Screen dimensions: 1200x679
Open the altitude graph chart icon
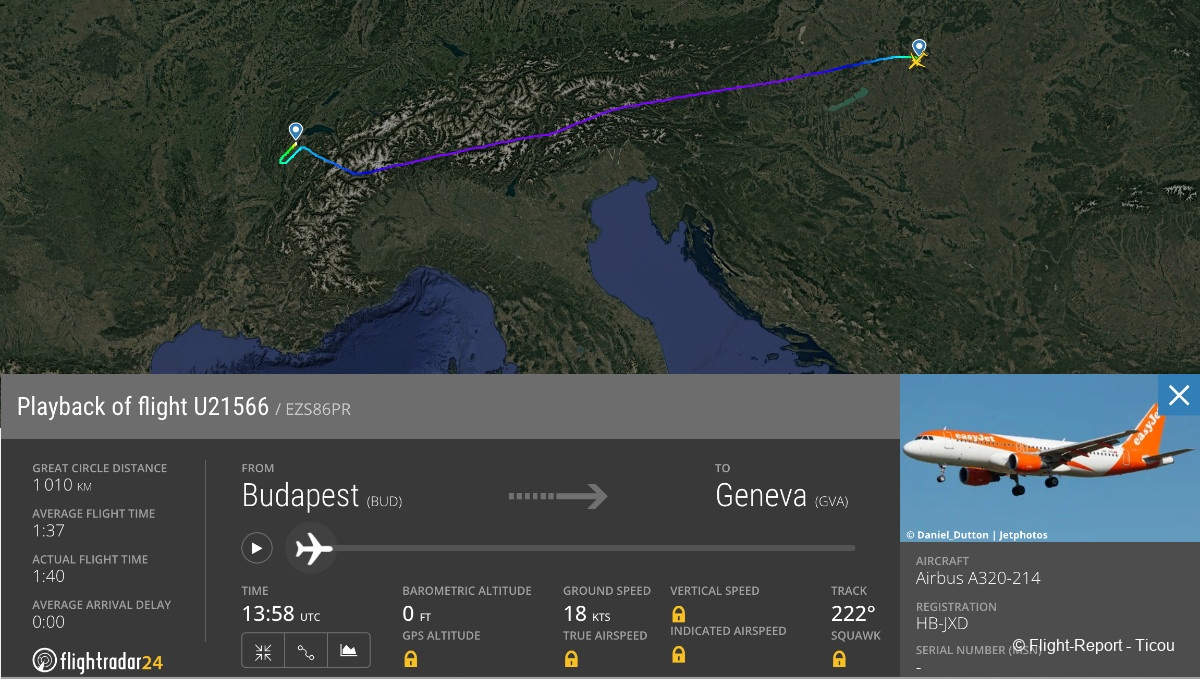[348, 651]
